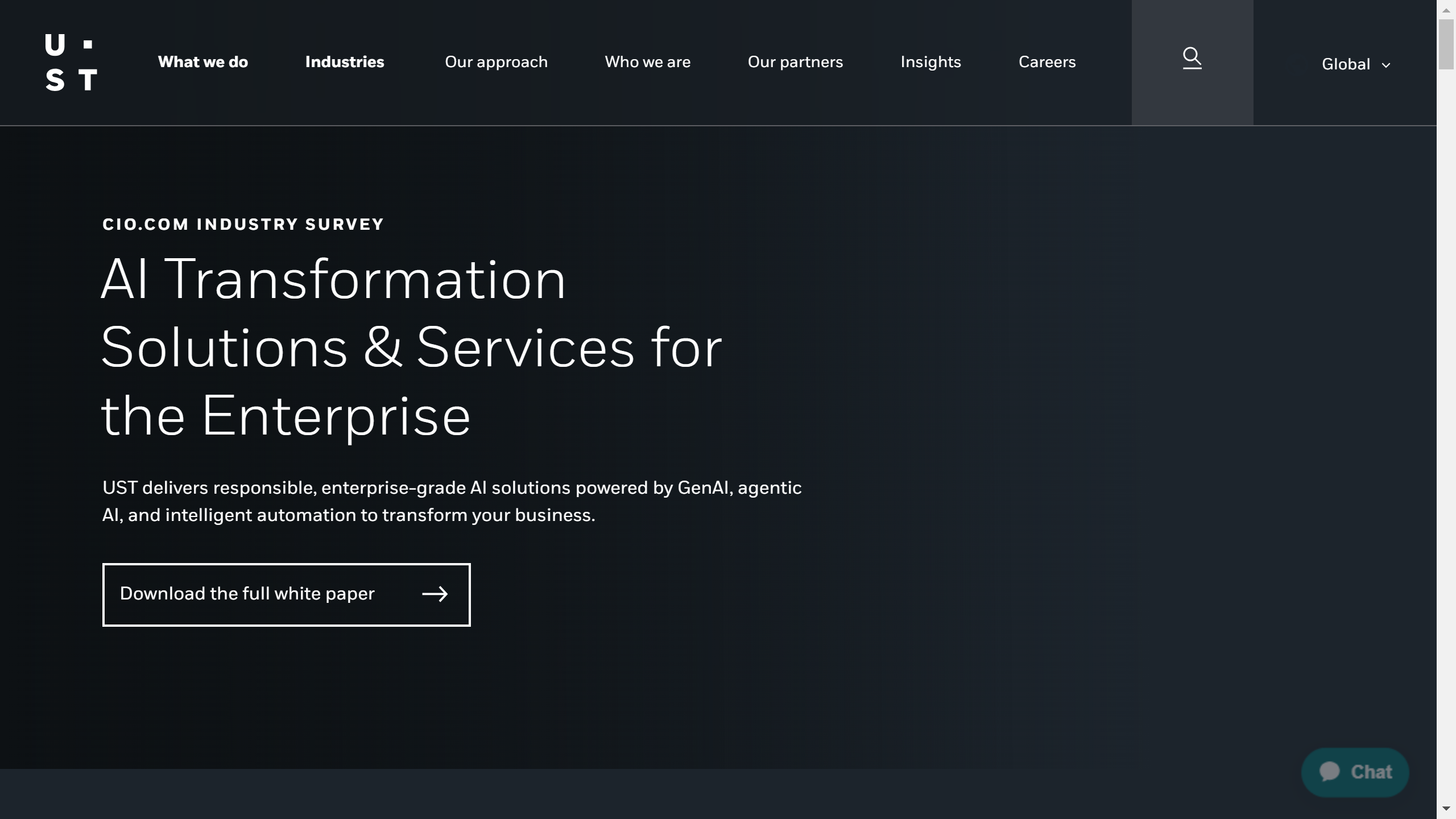Click the scrollbar up arrow
Image resolution: width=1456 pixels, height=819 pixels.
[1446, 10]
